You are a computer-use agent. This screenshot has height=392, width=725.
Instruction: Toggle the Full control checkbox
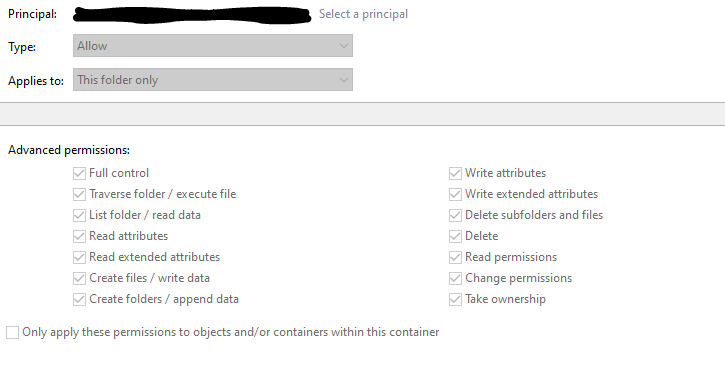[79, 173]
